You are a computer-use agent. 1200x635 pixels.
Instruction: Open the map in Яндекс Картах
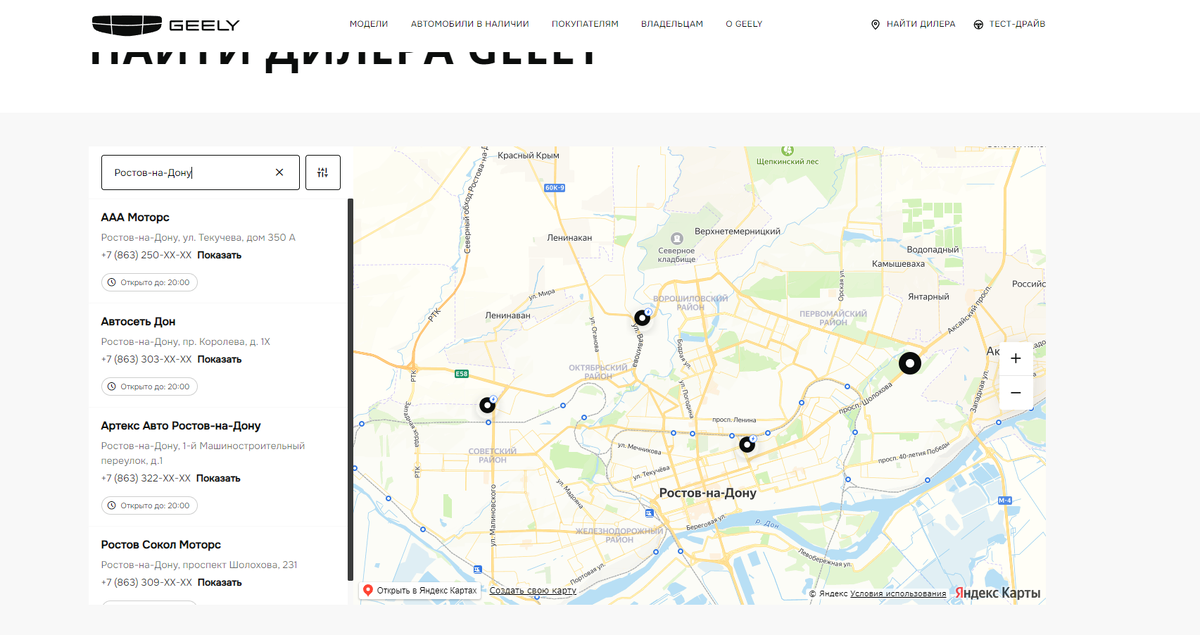point(419,591)
